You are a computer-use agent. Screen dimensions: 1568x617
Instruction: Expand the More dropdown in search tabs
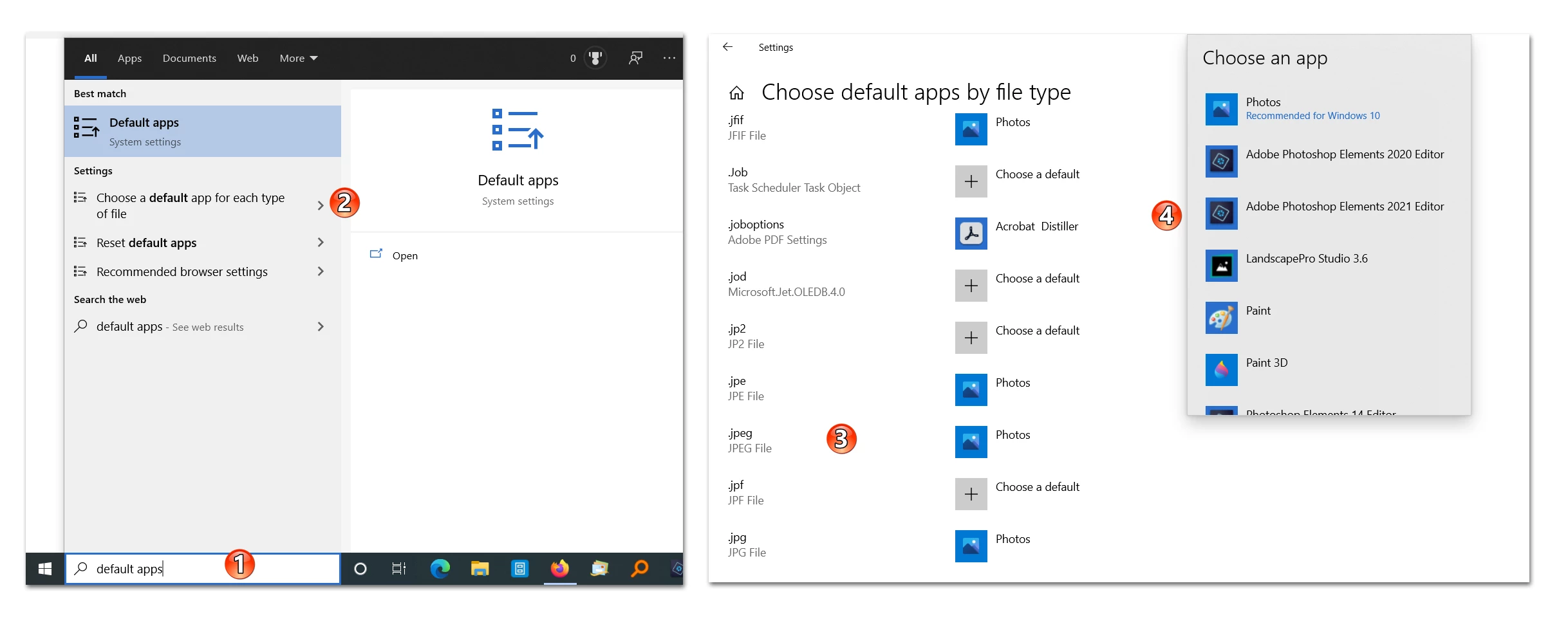[x=299, y=59]
